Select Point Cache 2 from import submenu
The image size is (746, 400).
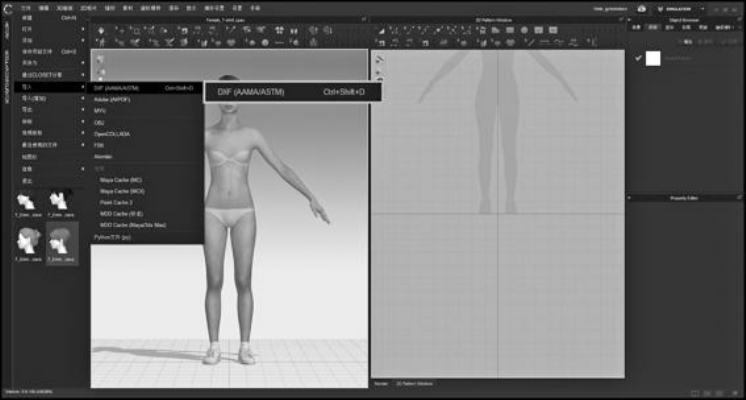click(116, 202)
